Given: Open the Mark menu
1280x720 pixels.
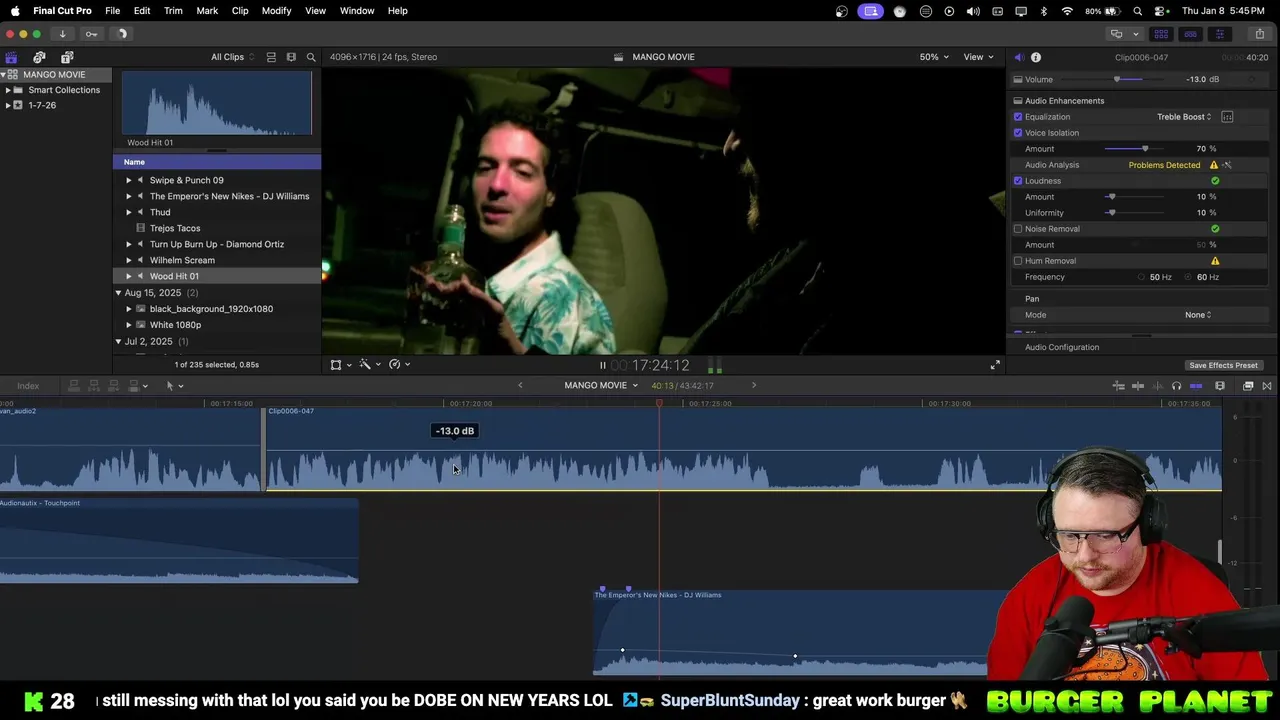Looking at the screenshot, I should pyautogui.click(x=207, y=11).
